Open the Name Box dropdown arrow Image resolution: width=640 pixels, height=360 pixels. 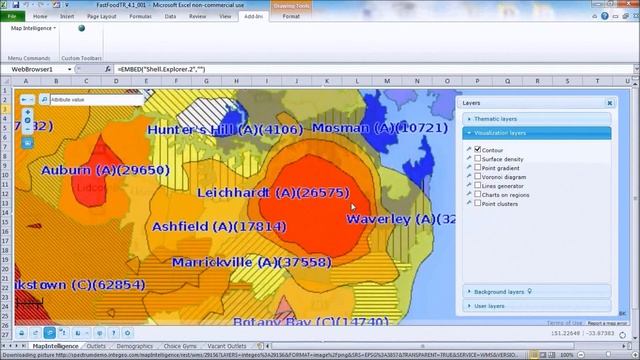click(69, 69)
